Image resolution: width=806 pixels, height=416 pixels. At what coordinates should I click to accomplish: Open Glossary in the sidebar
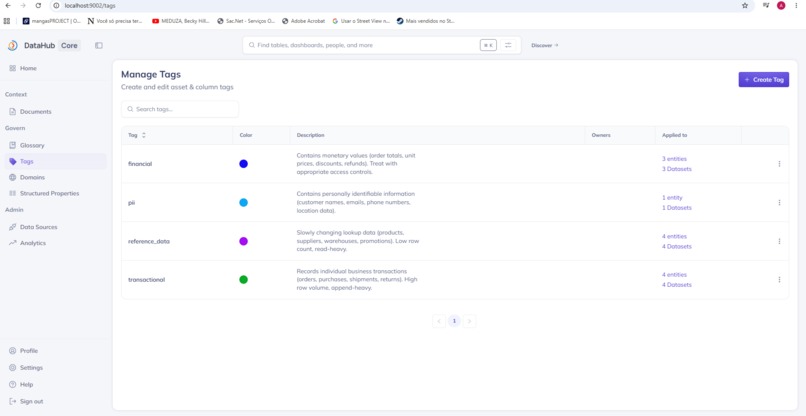(x=56, y=146)
